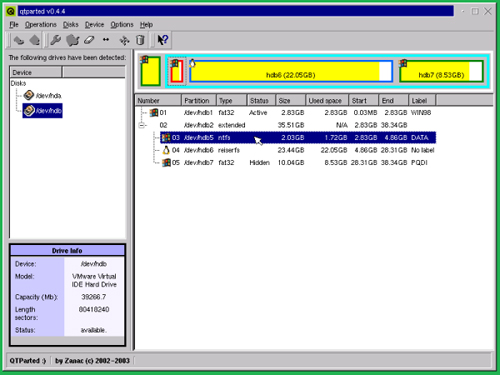Click the Device column header in drive list
The width and height of the screenshot is (500, 375).
pos(36,72)
